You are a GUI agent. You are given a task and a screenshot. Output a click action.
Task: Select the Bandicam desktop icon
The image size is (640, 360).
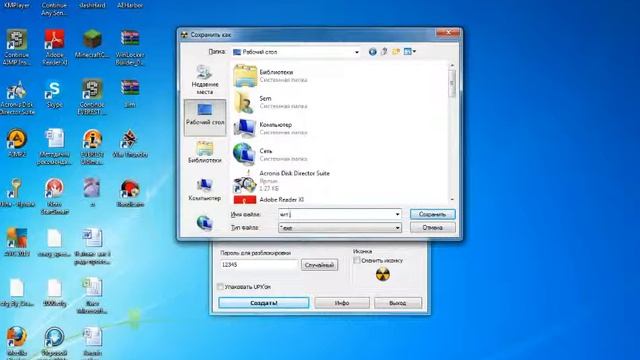coord(130,193)
